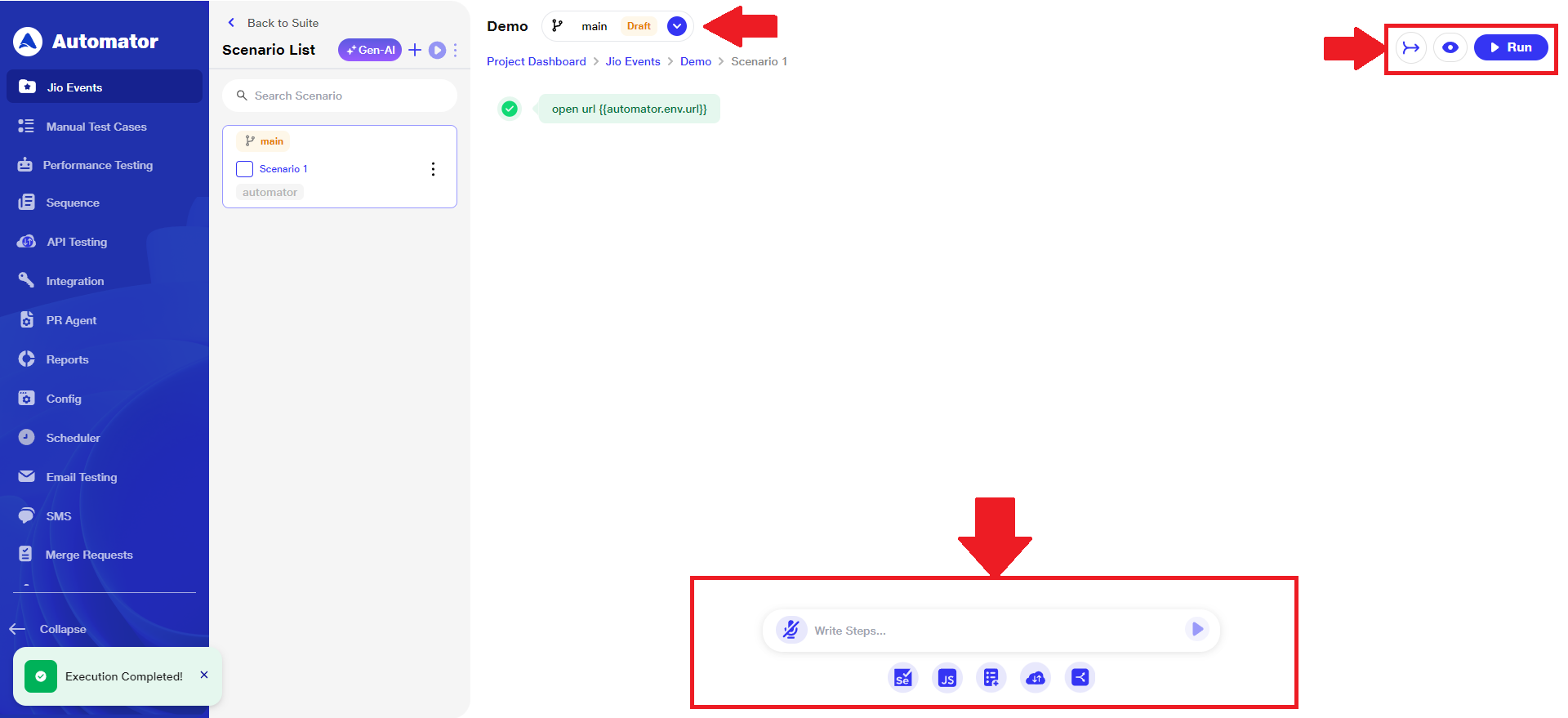This screenshot has width=1568, height=718.
Task: Toggle the muted microphone in the steps box
Action: point(791,630)
